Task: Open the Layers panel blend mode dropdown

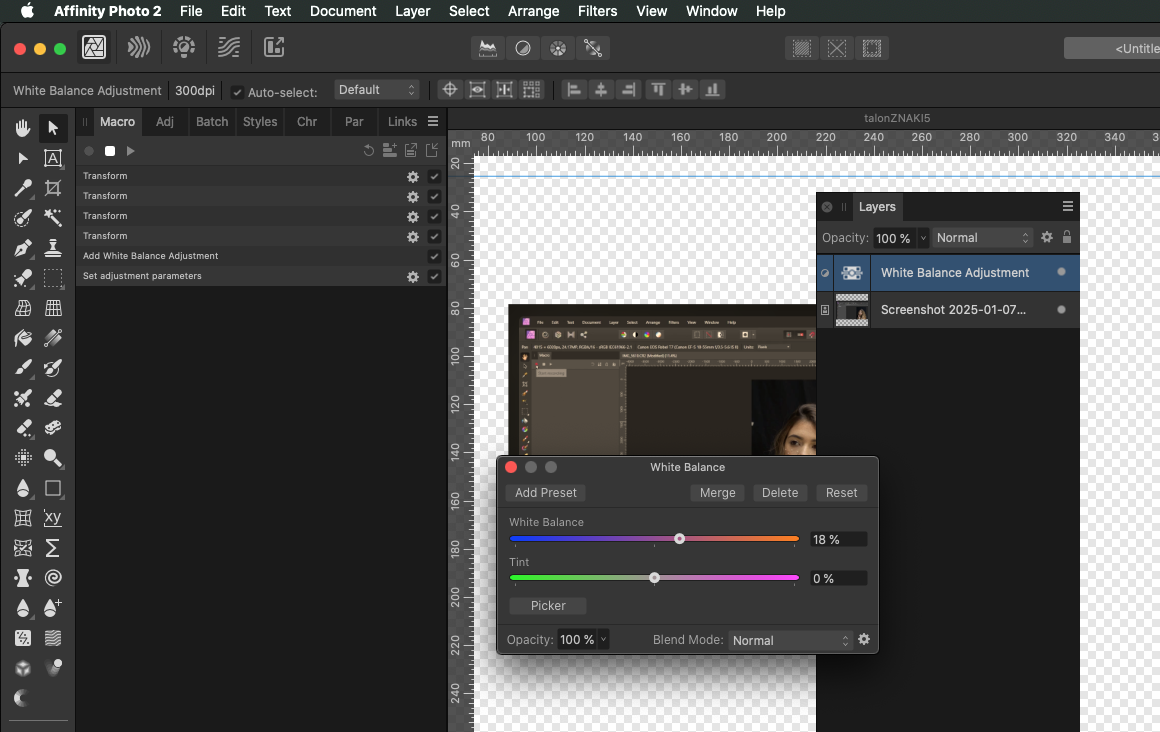Action: pyautogui.click(x=982, y=238)
